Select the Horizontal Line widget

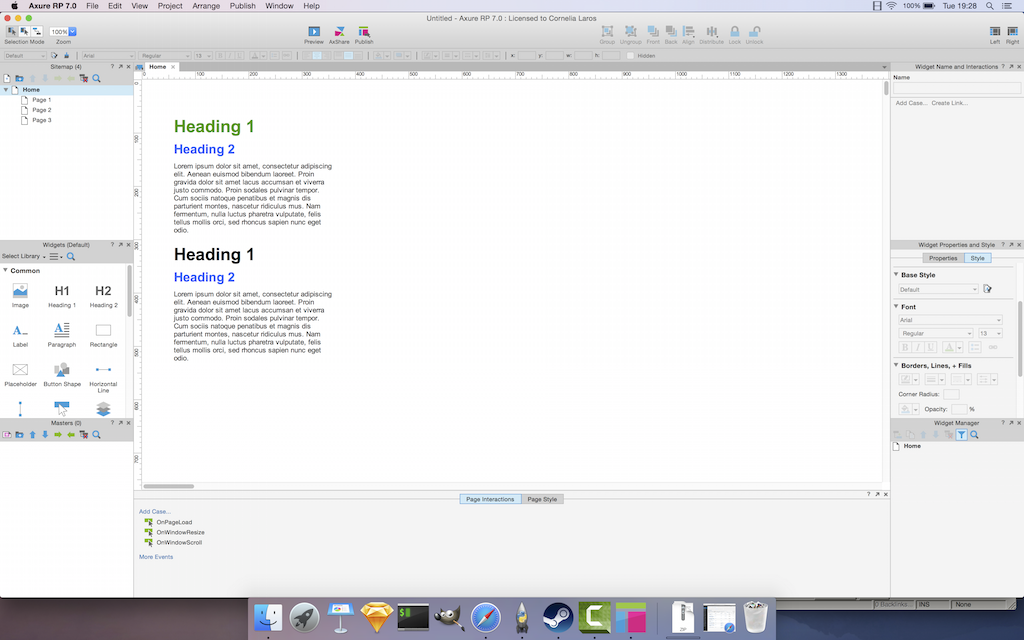pos(103,377)
